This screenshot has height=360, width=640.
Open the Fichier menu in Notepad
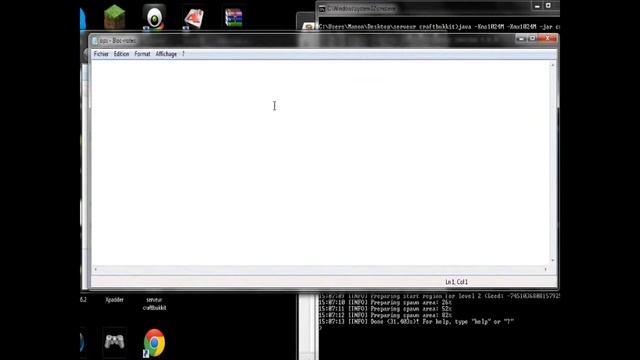[x=101, y=54]
